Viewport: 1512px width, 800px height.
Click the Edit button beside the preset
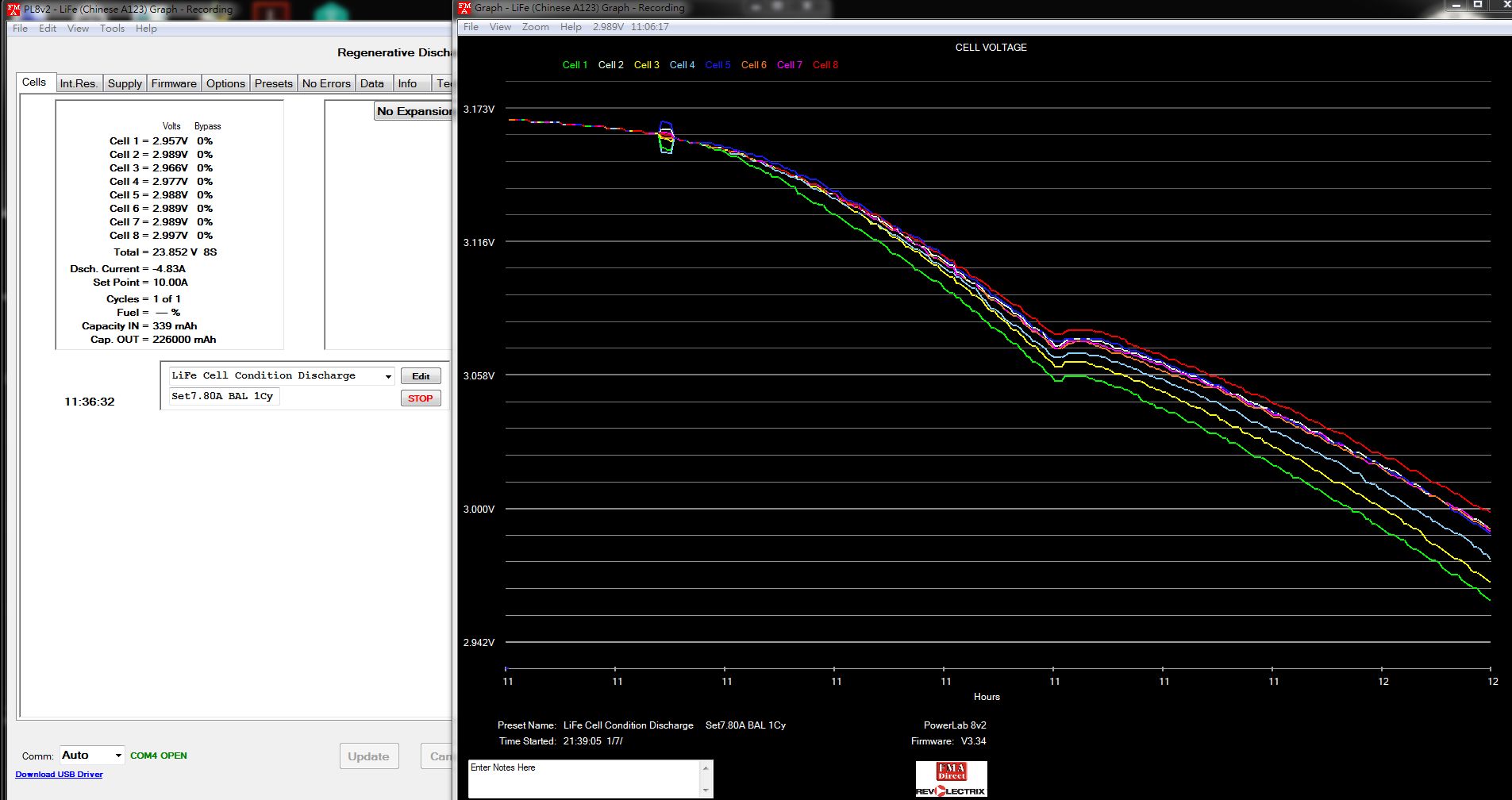(x=421, y=376)
